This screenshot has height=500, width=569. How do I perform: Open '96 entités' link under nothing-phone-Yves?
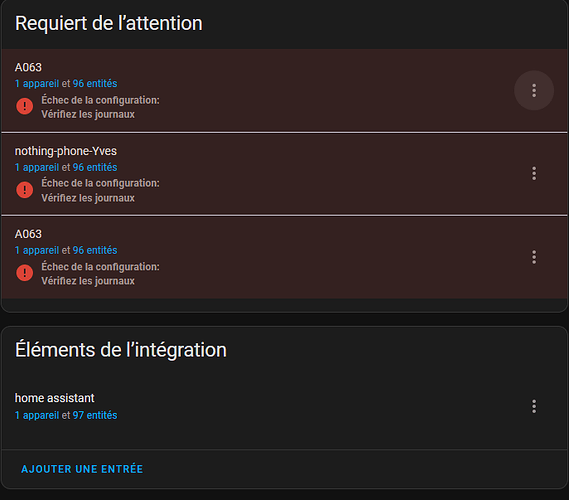95,167
